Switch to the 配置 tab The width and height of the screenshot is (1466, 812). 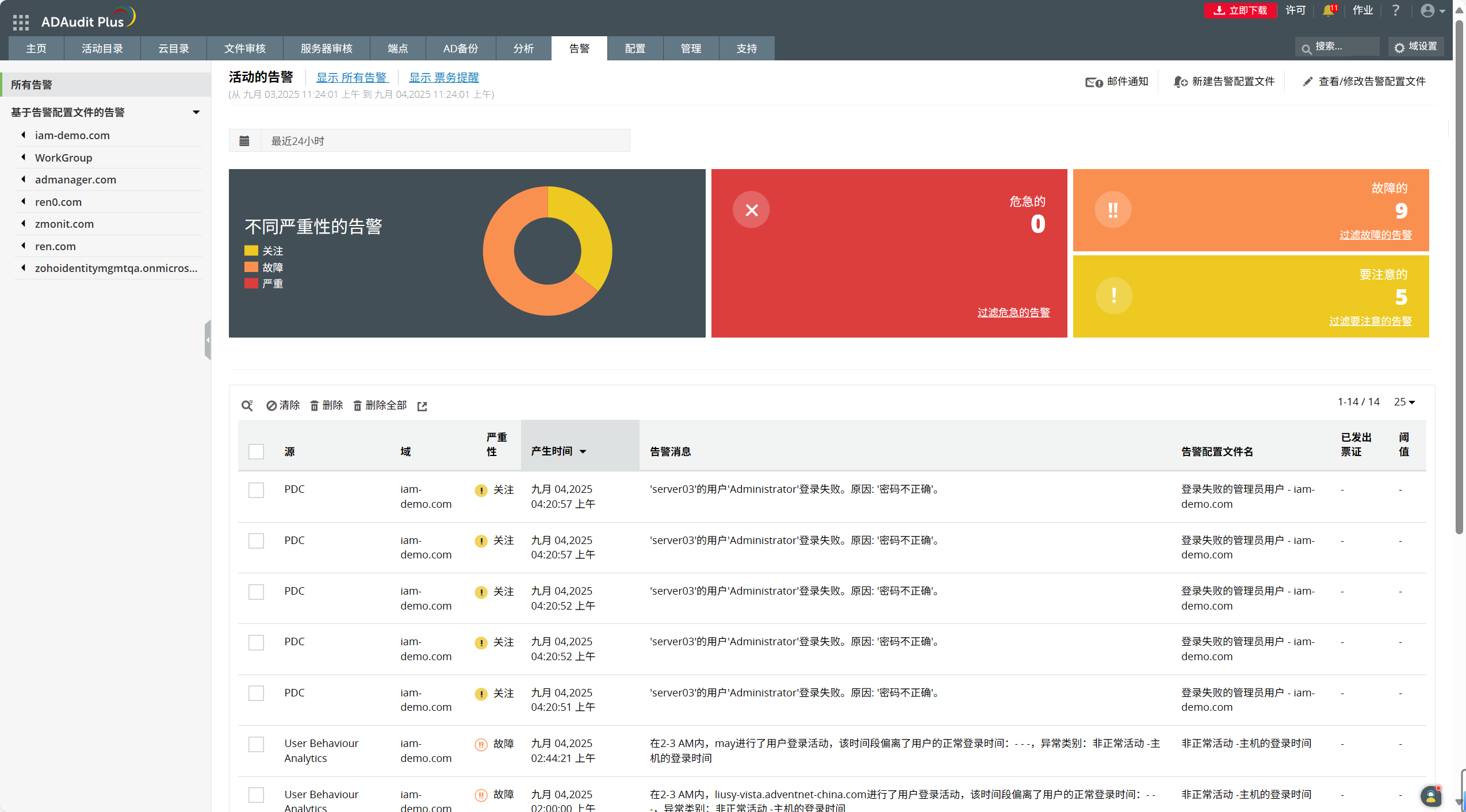click(x=634, y=48)
